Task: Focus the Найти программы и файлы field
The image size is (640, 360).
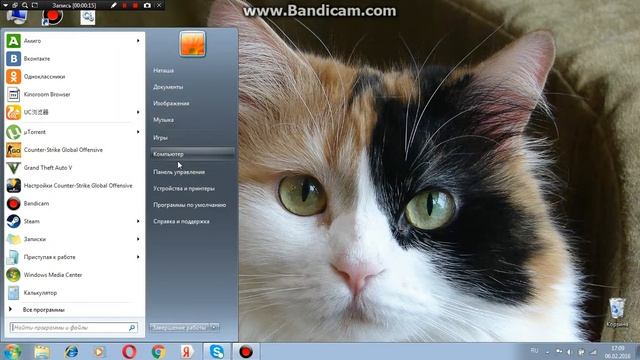Action: 73,327
